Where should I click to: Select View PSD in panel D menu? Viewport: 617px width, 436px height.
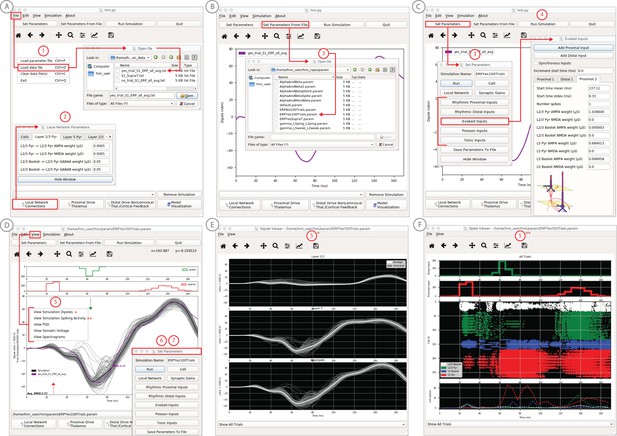point(41,324)
